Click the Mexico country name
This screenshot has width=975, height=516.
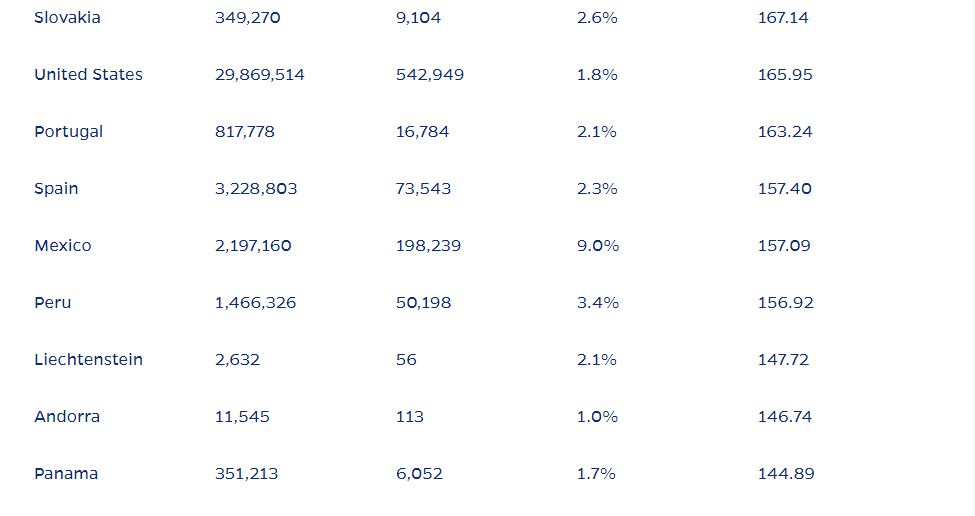click(62, 246)
